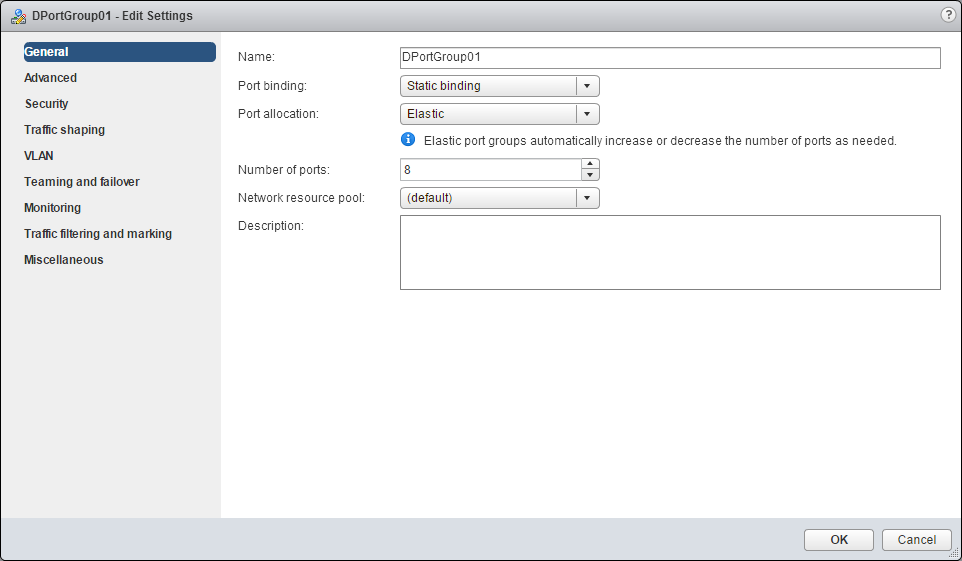Show Traffic filtering and marking settings

(x=98, y=234)
